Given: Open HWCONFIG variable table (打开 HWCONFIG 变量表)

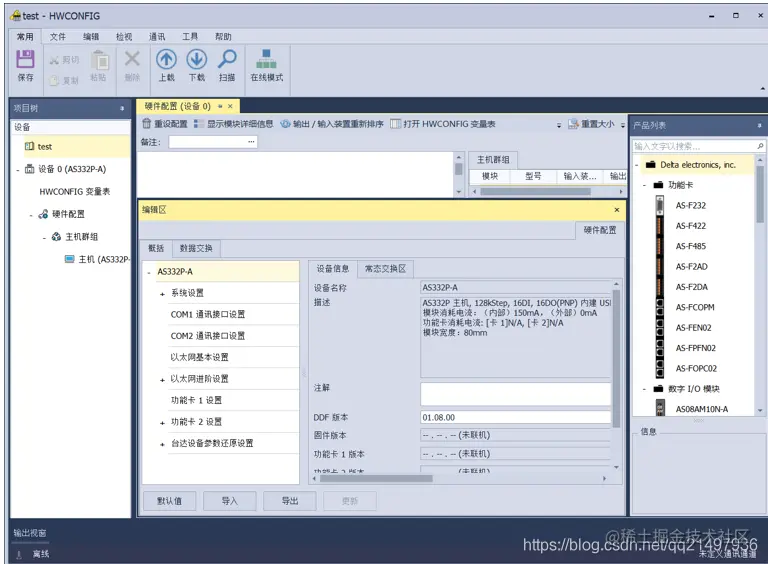Looking at the screenshot, I should click(x=443, y=124).
